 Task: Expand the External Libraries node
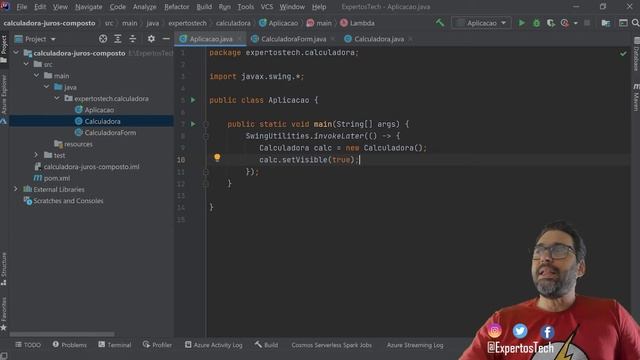(16, 189)
